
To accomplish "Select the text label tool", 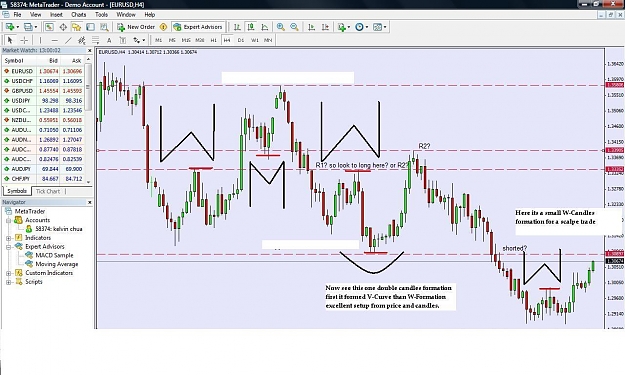I will pos(123,40).
